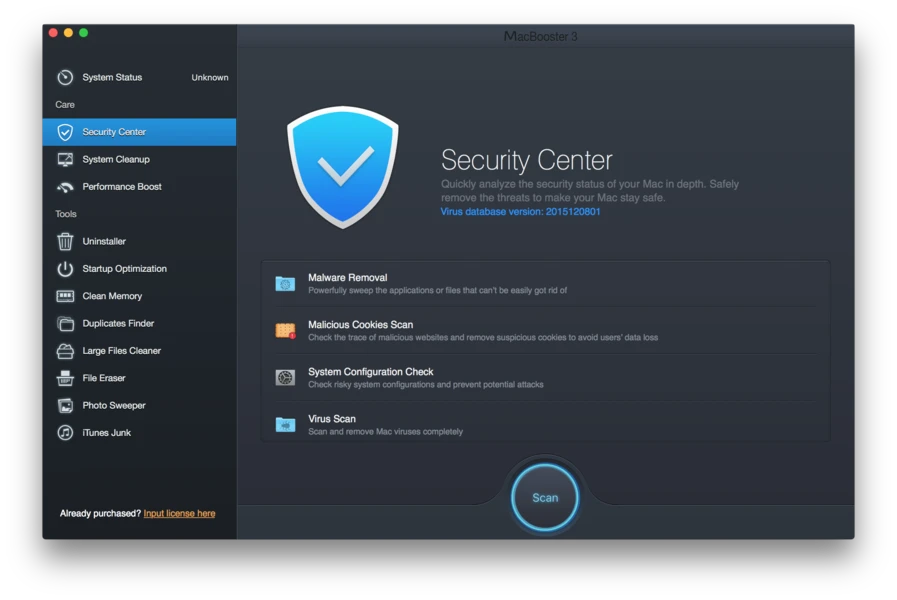This screenshot has width=897, height=600.
Task: Click 'Scan and remove Mac viruses completely' description
Action: [x=386, y=432]
